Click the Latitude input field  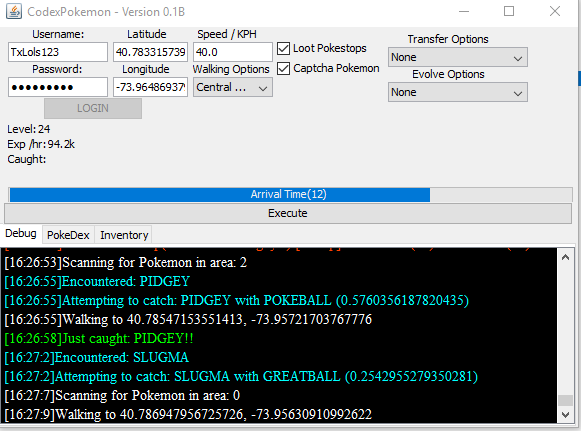click(150, 52)
